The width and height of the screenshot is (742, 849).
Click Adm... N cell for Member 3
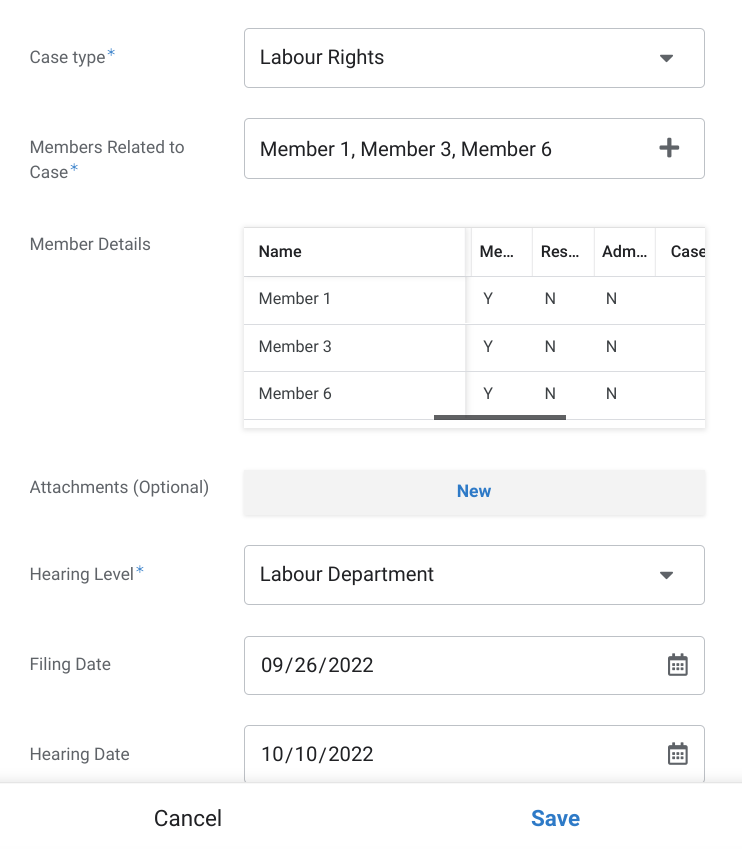pyautogui.click(x=611, y=347)
